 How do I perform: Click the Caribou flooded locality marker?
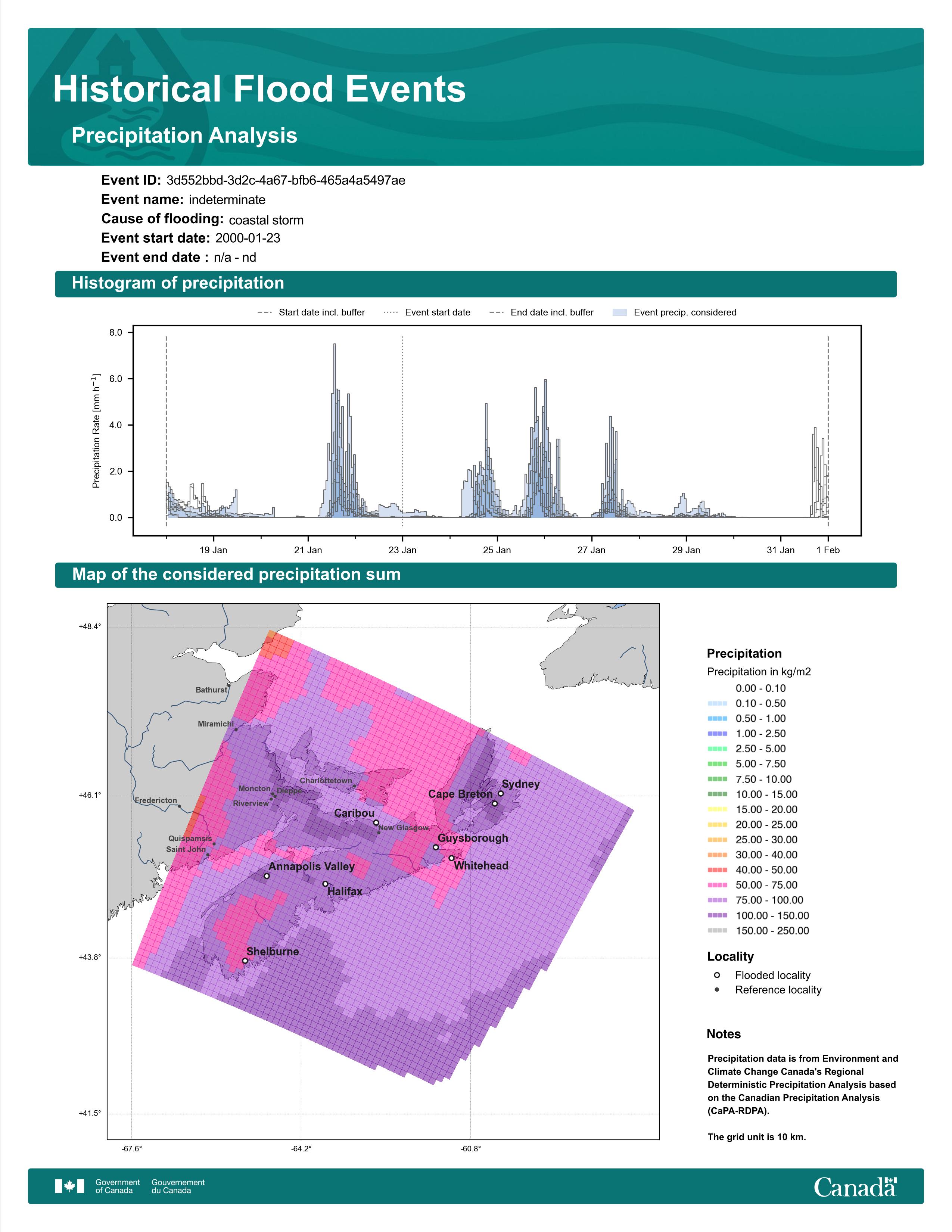click(376, 822)
